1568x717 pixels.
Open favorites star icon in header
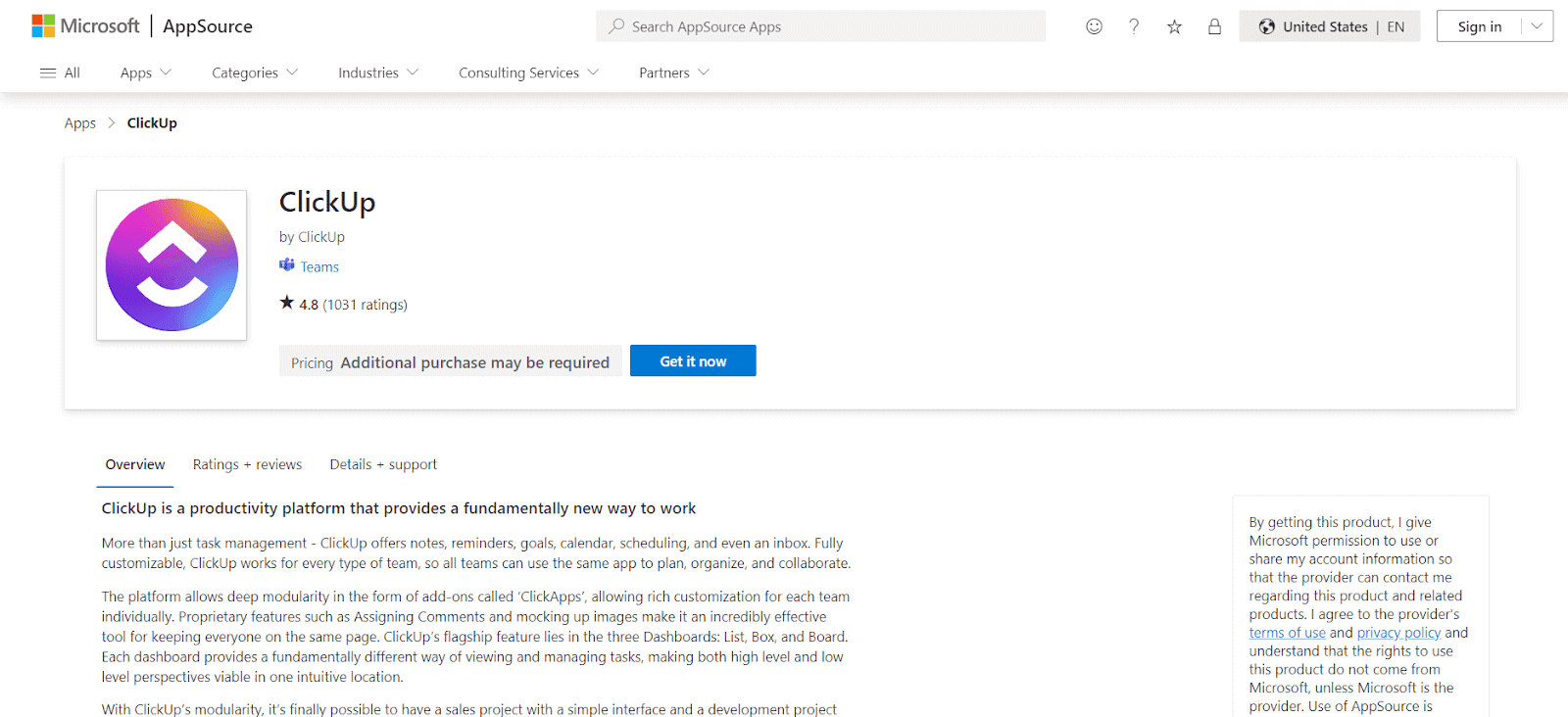(1174, 26)
